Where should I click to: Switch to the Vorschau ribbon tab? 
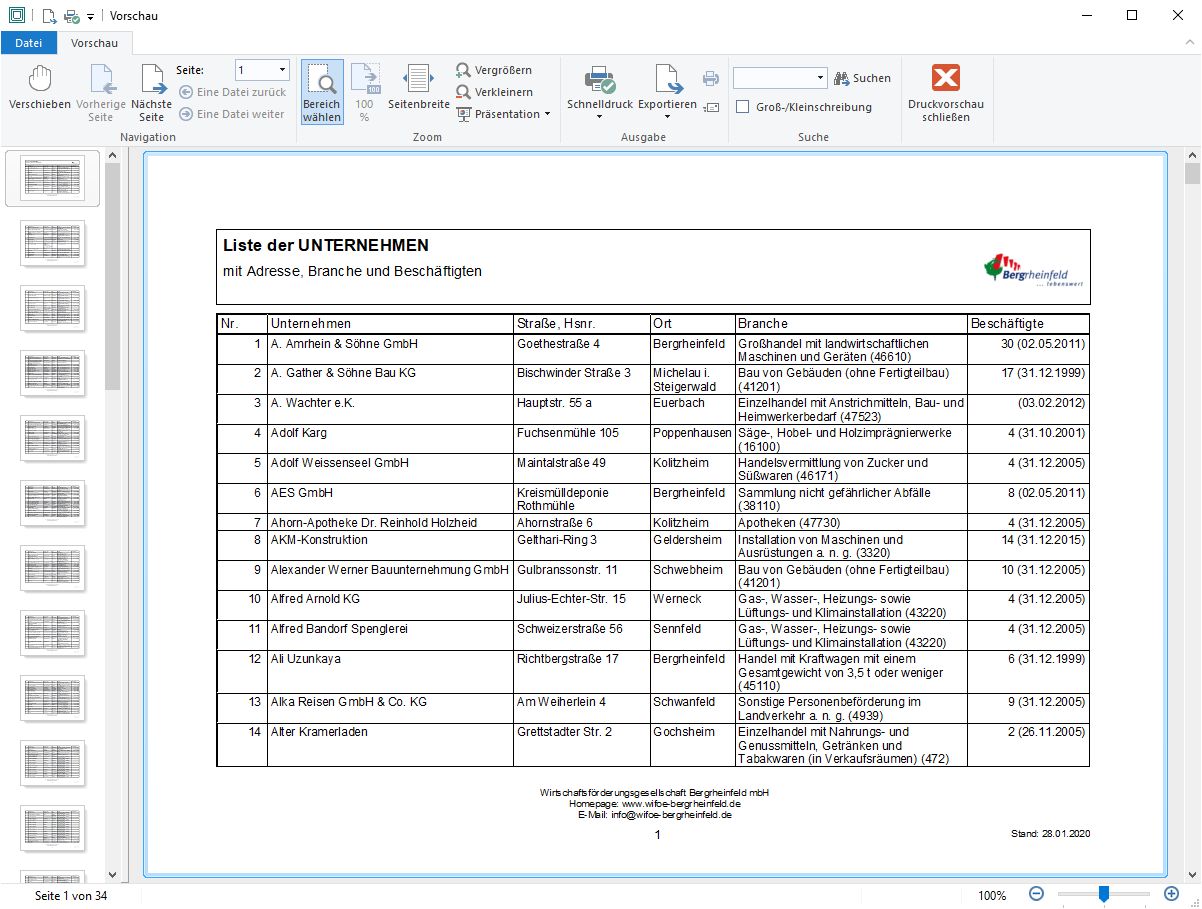95,43
